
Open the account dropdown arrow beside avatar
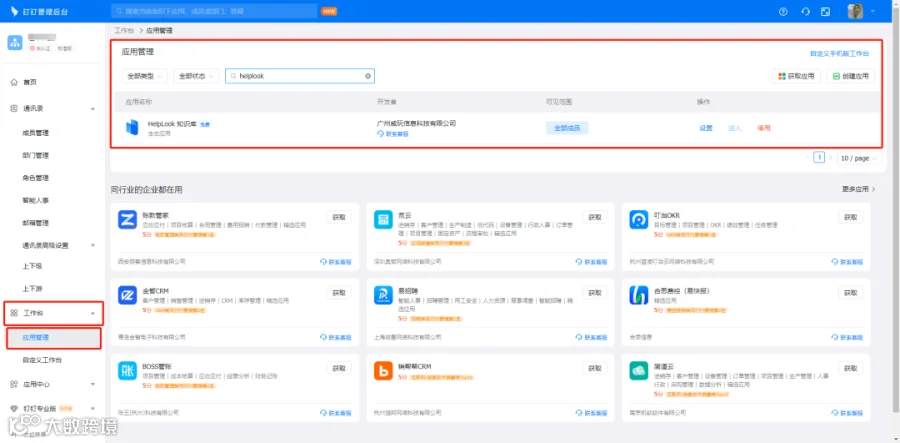[874, 11]
